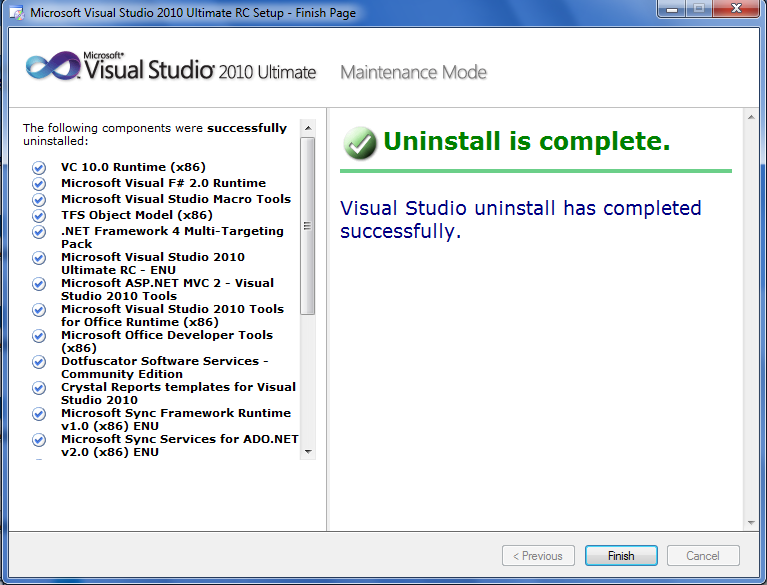
Task: Click the check icon beside Microsoft Office Developer Tools
Action: (x=39, y=336)
